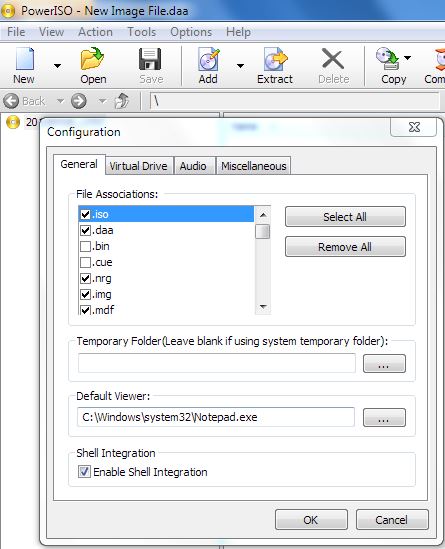445x549 pixels.
Task: Open the Tools menu
Action: (141, 32)
